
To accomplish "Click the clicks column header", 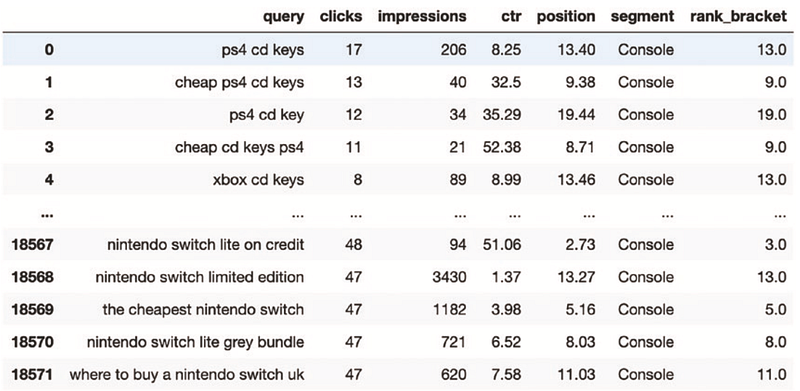I will click(341, 16).
